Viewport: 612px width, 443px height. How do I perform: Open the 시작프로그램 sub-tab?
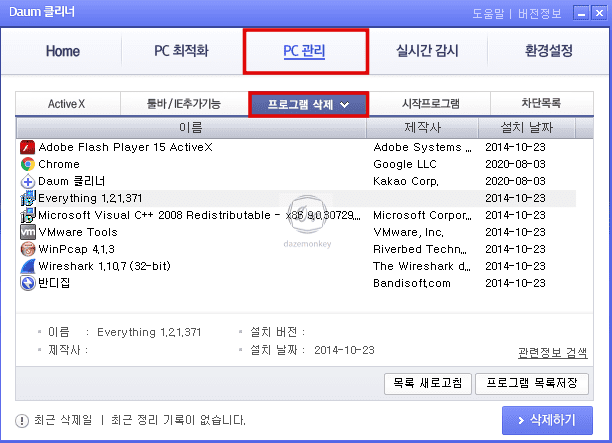(430, 103)
